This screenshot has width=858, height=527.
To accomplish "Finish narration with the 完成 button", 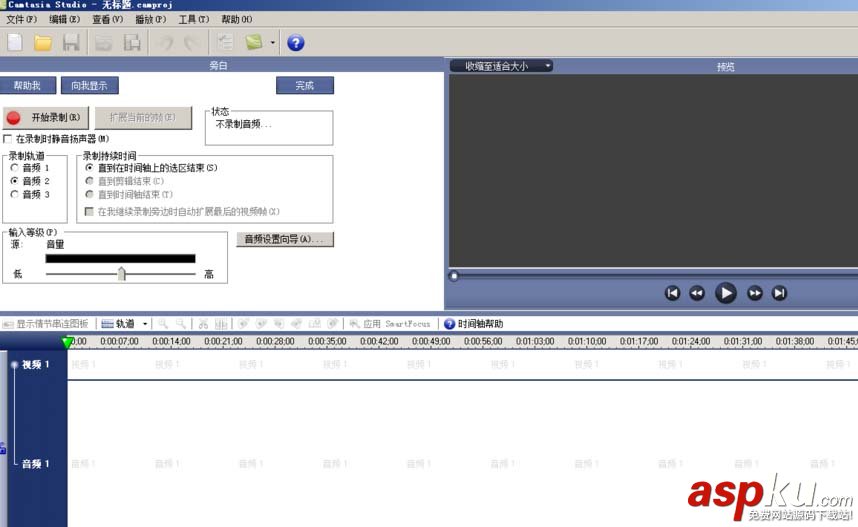I will 305,85.
